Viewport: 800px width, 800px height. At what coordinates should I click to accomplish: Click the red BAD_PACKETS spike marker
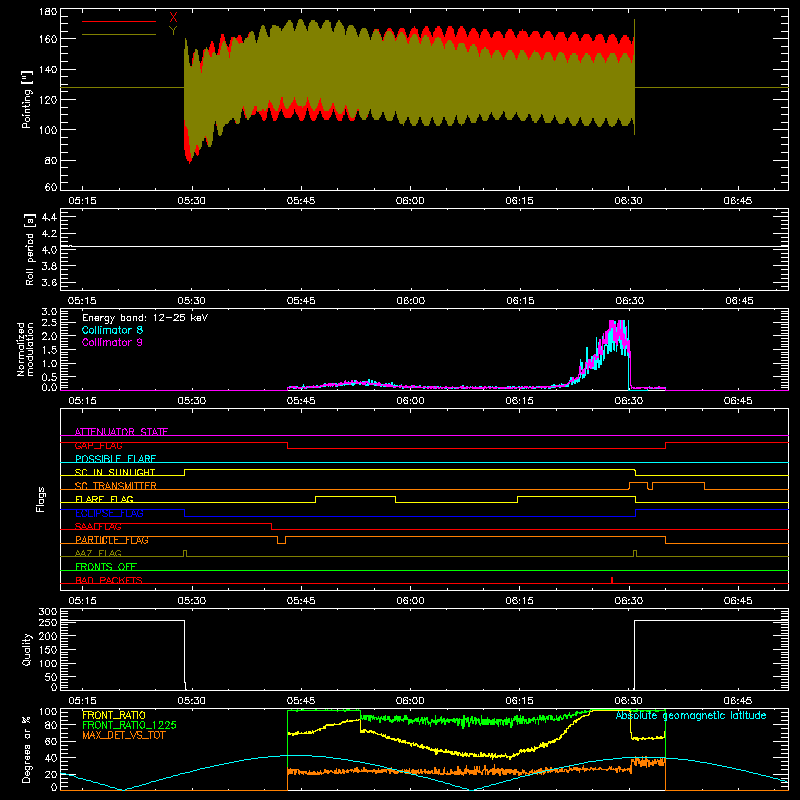pyautogui.click(x=612, y=580)
